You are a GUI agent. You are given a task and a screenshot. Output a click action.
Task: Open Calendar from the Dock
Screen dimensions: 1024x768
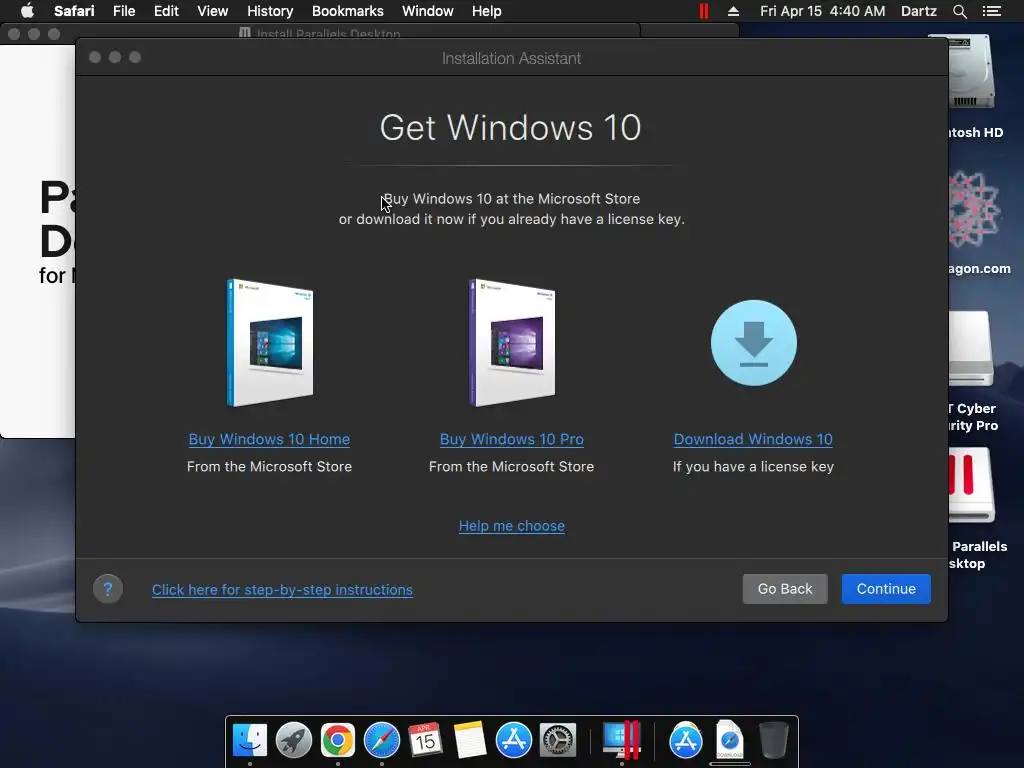pyautogui.click(x=425, y=740)
